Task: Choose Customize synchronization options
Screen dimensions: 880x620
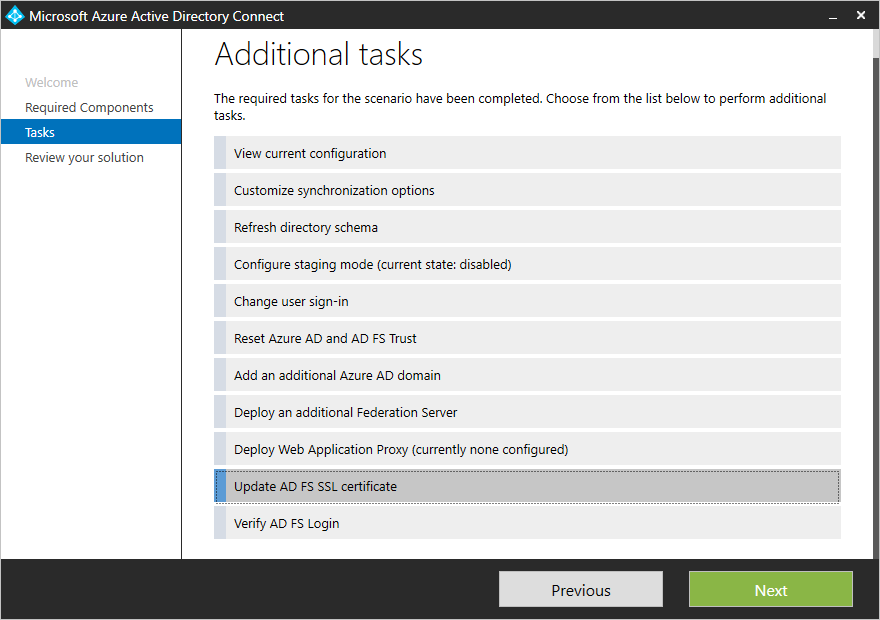Action: [x=528, y=190]
